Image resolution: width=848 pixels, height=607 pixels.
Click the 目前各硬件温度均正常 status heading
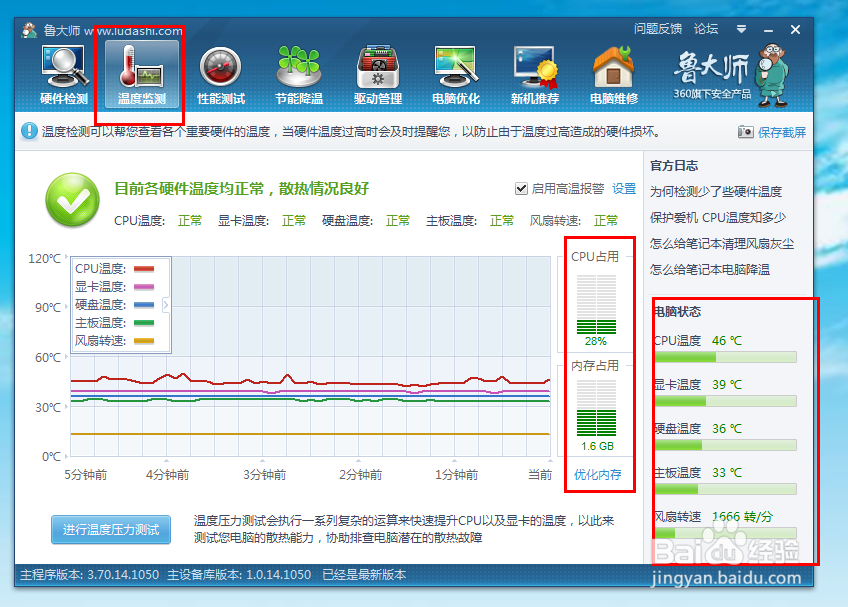(242, 188)
